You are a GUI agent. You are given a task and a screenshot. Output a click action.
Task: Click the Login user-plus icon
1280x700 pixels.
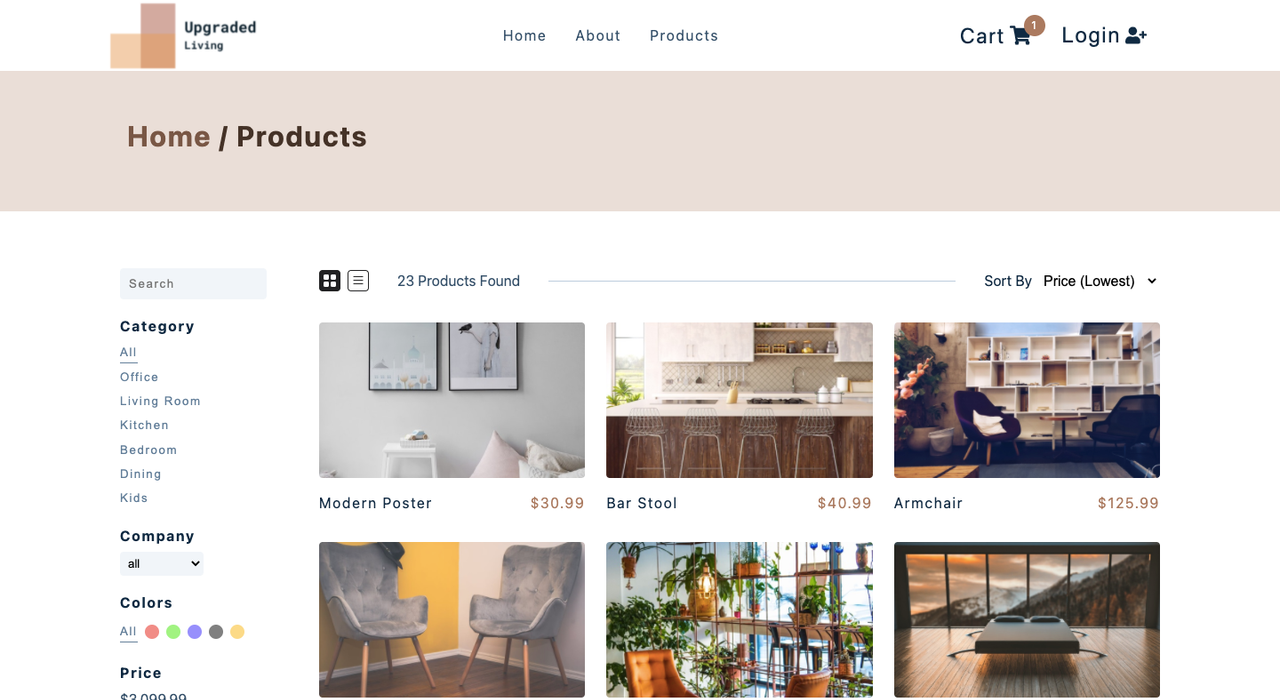(1136, 36)
